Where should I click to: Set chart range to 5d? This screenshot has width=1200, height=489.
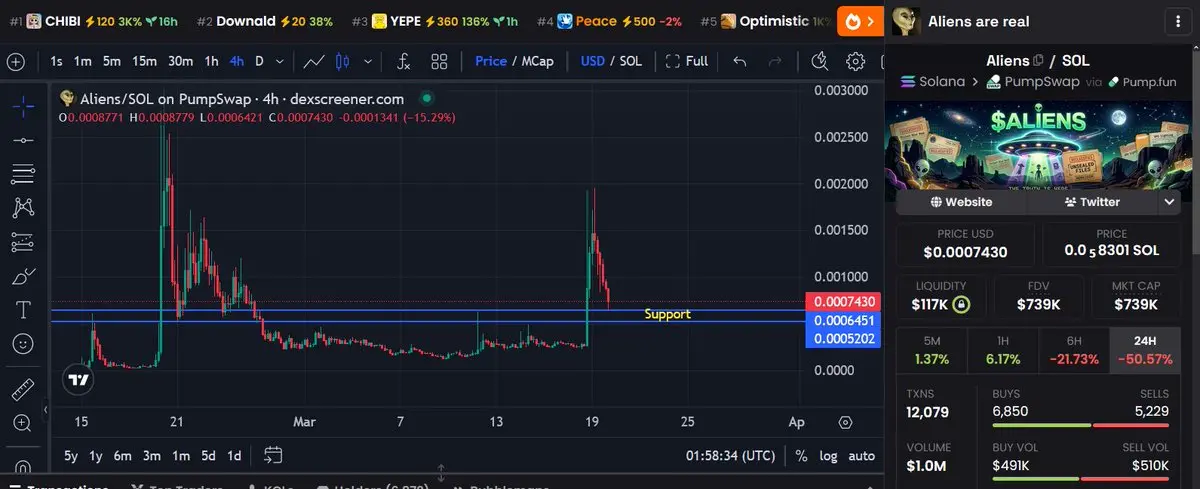tap(208, 455)
